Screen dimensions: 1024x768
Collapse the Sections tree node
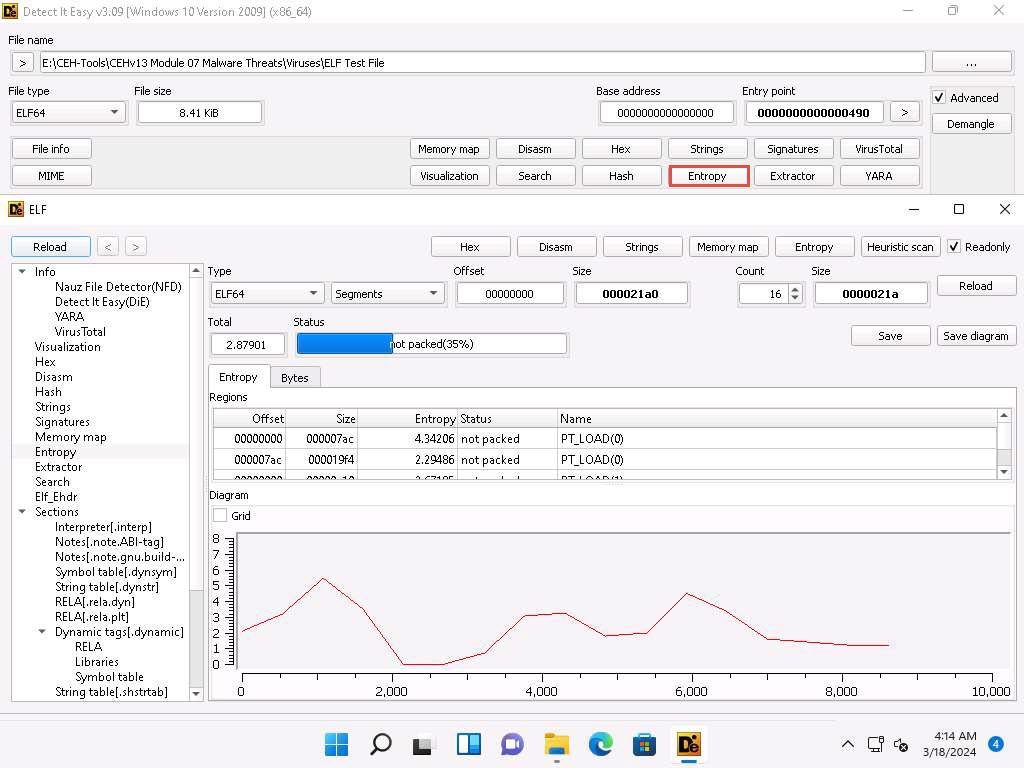point(22,512)
